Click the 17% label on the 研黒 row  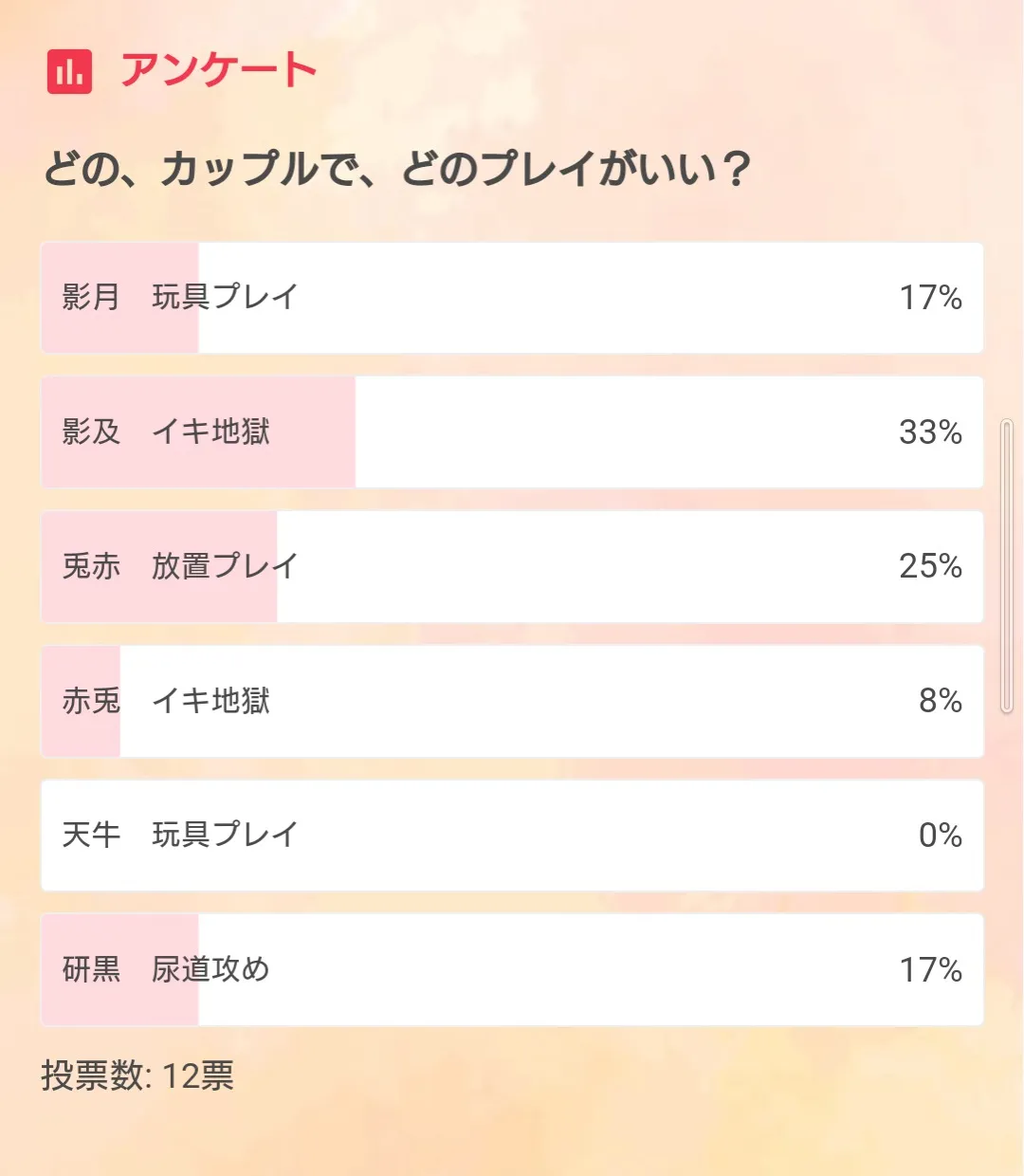coord(930,970)
